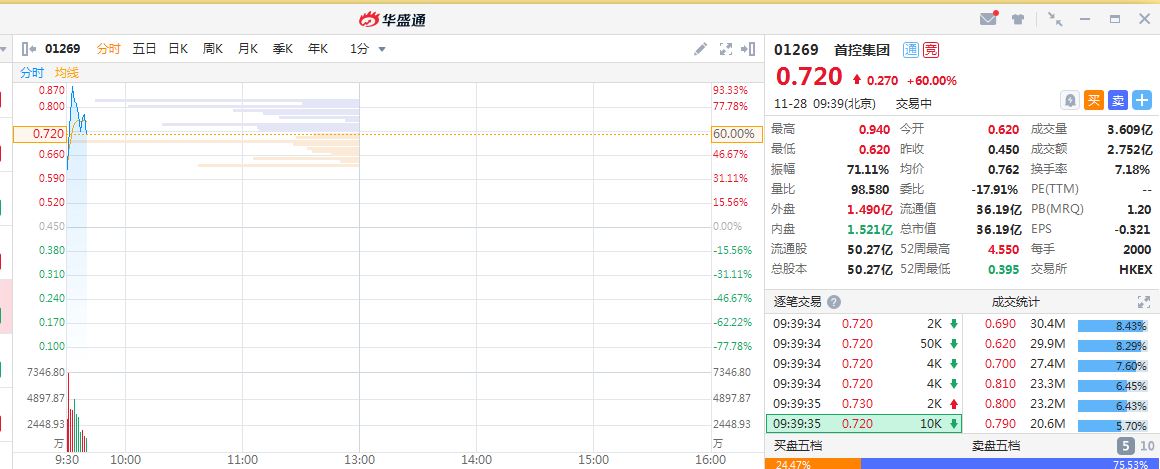Toggle the 分时 line legend
Viewport: 1160px width, 469px height.
coord(33,72)
